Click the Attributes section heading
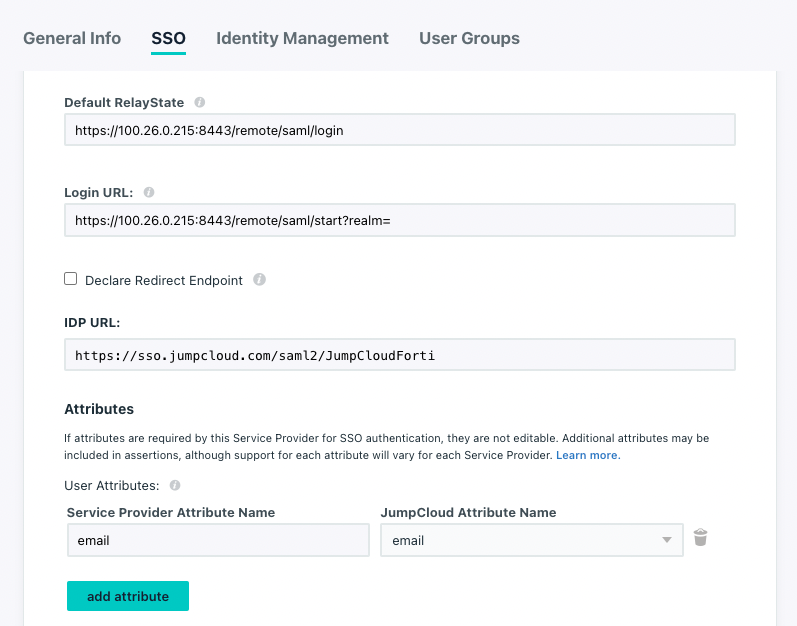This screenshot has width=797, height=626. (99, 409)
